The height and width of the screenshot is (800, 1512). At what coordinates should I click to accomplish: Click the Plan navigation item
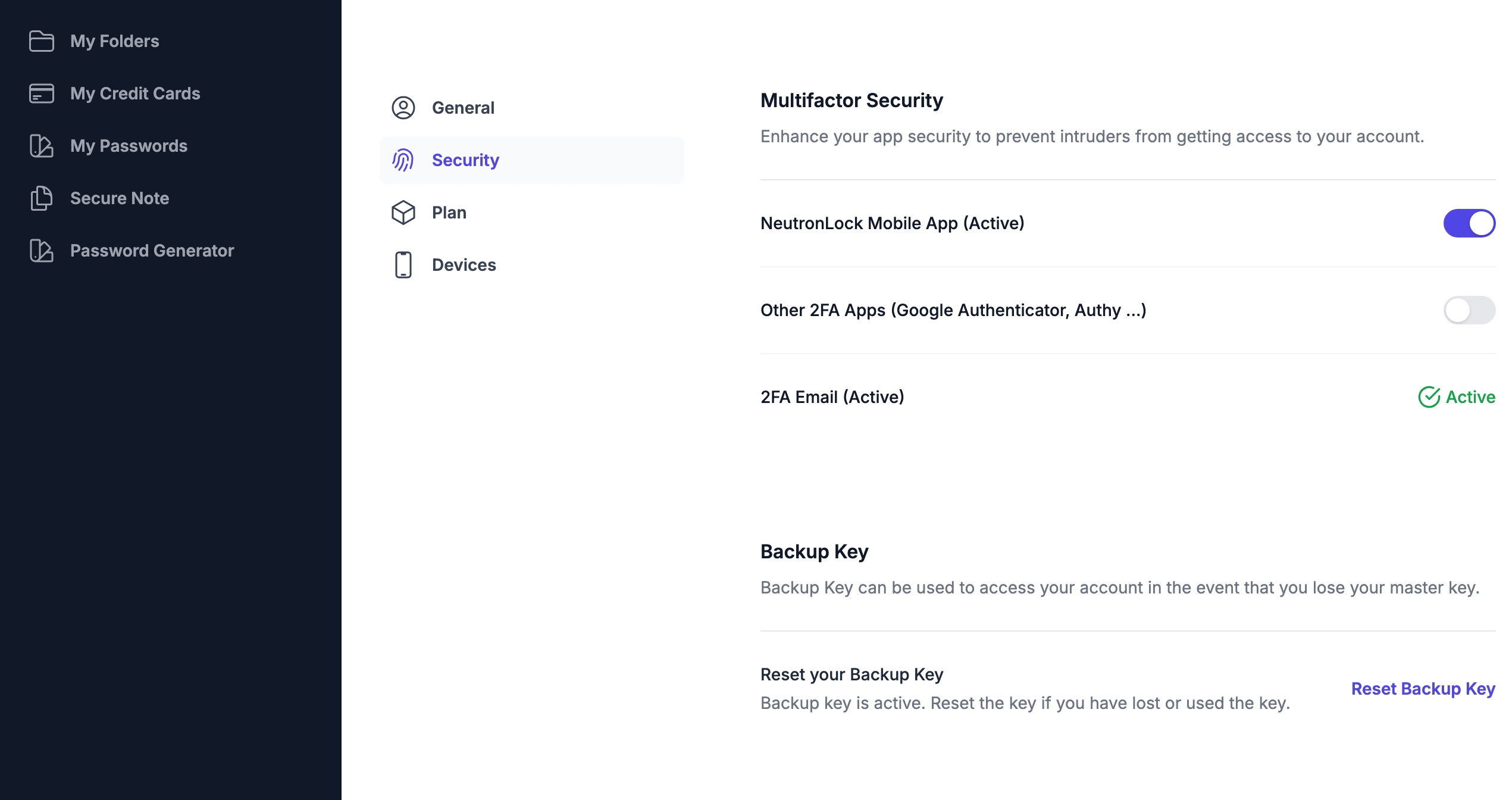[449, 212]
